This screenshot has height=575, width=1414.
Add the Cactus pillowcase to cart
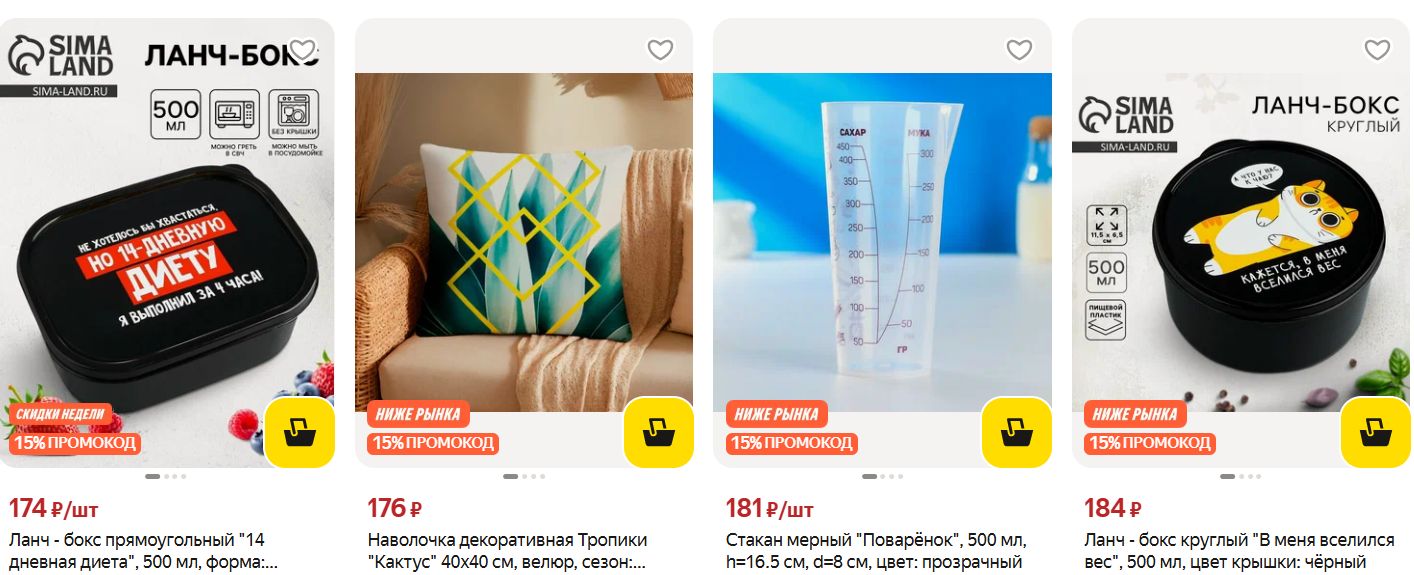point(658,433)
